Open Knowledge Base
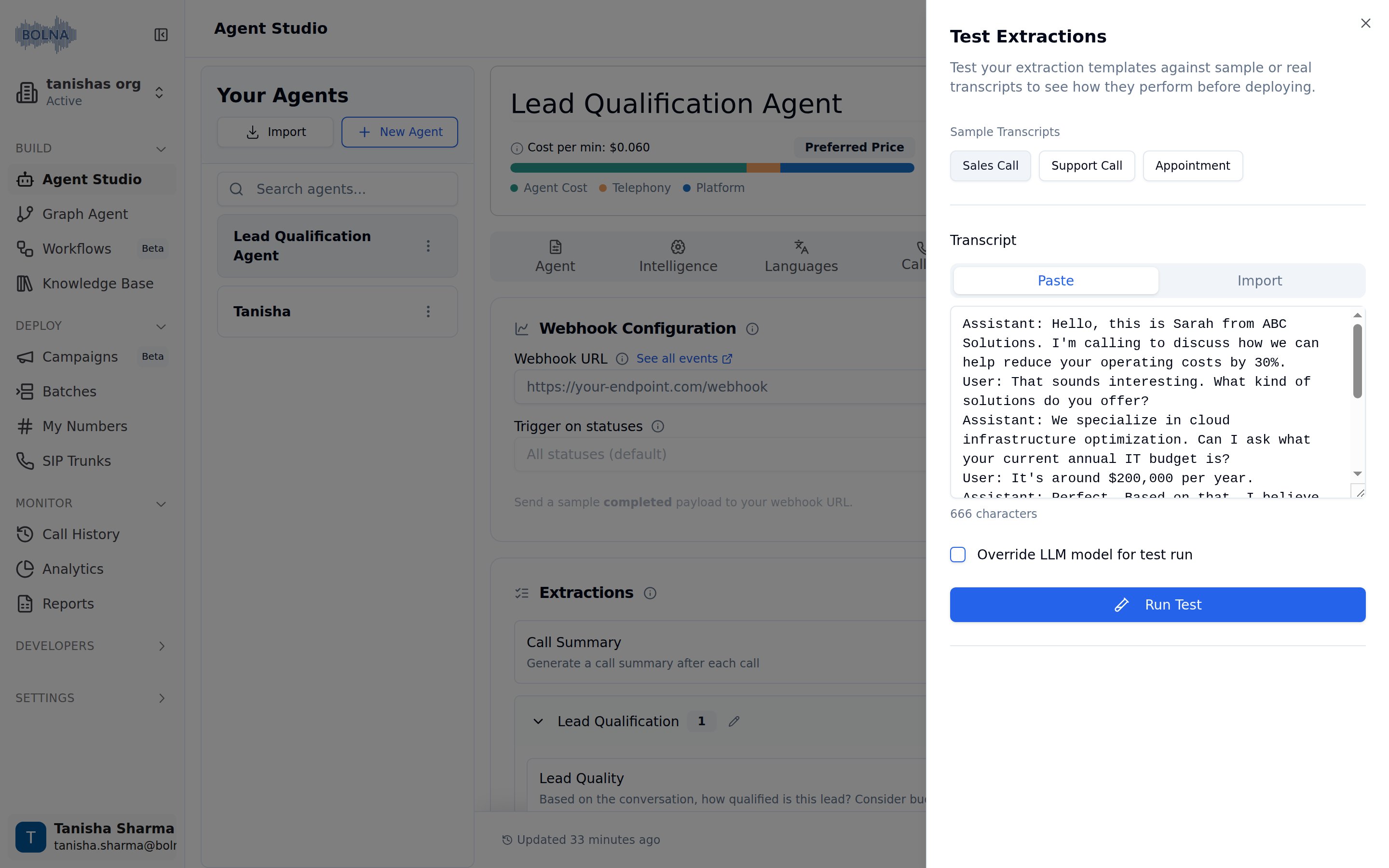The image size is (1389, 868). tap(92, 284)
